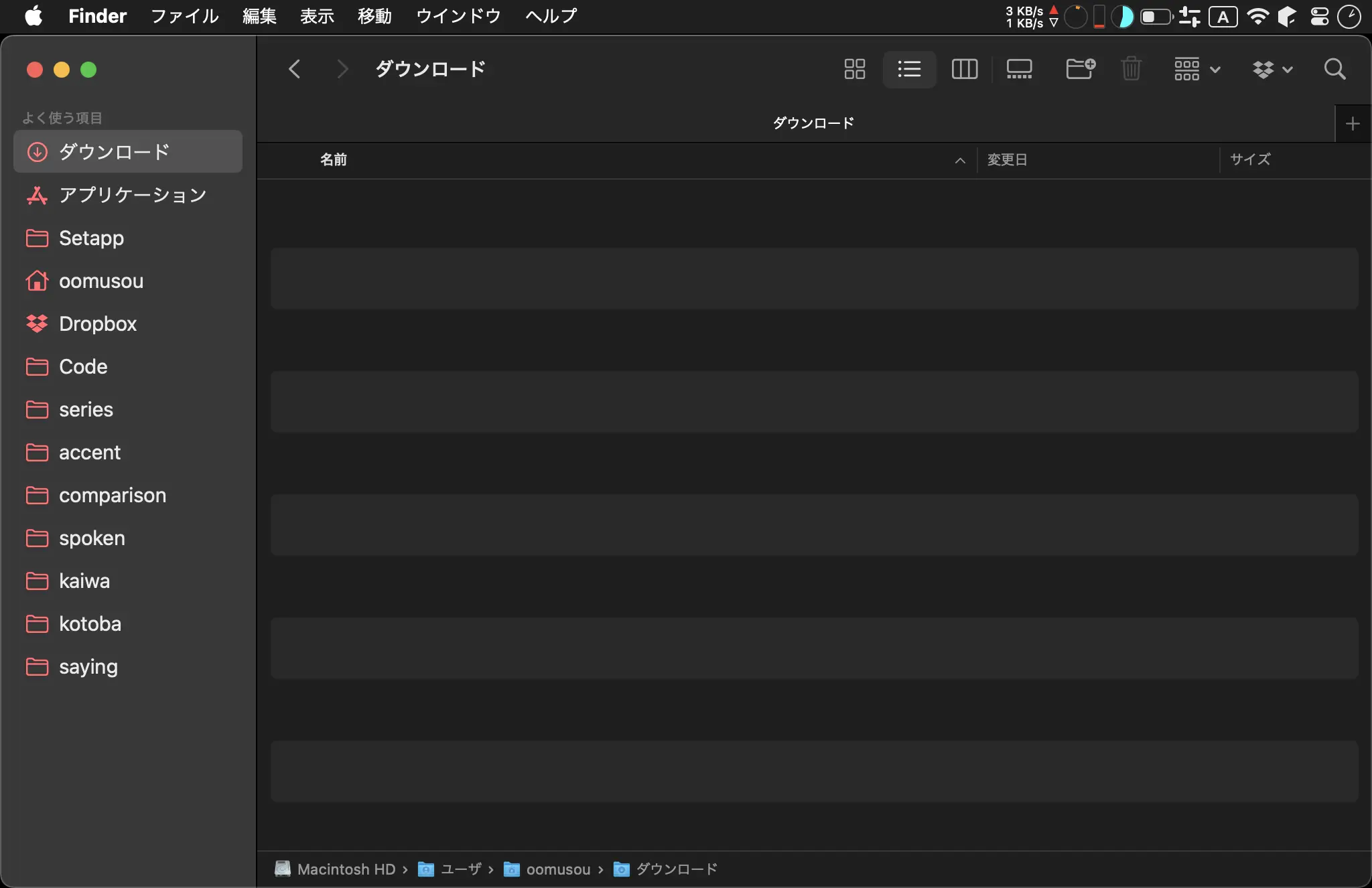Image resolution: width=1372 pixels, height=888 pixels.
Task: Open the input source A menu
Action: [1223, 17]
